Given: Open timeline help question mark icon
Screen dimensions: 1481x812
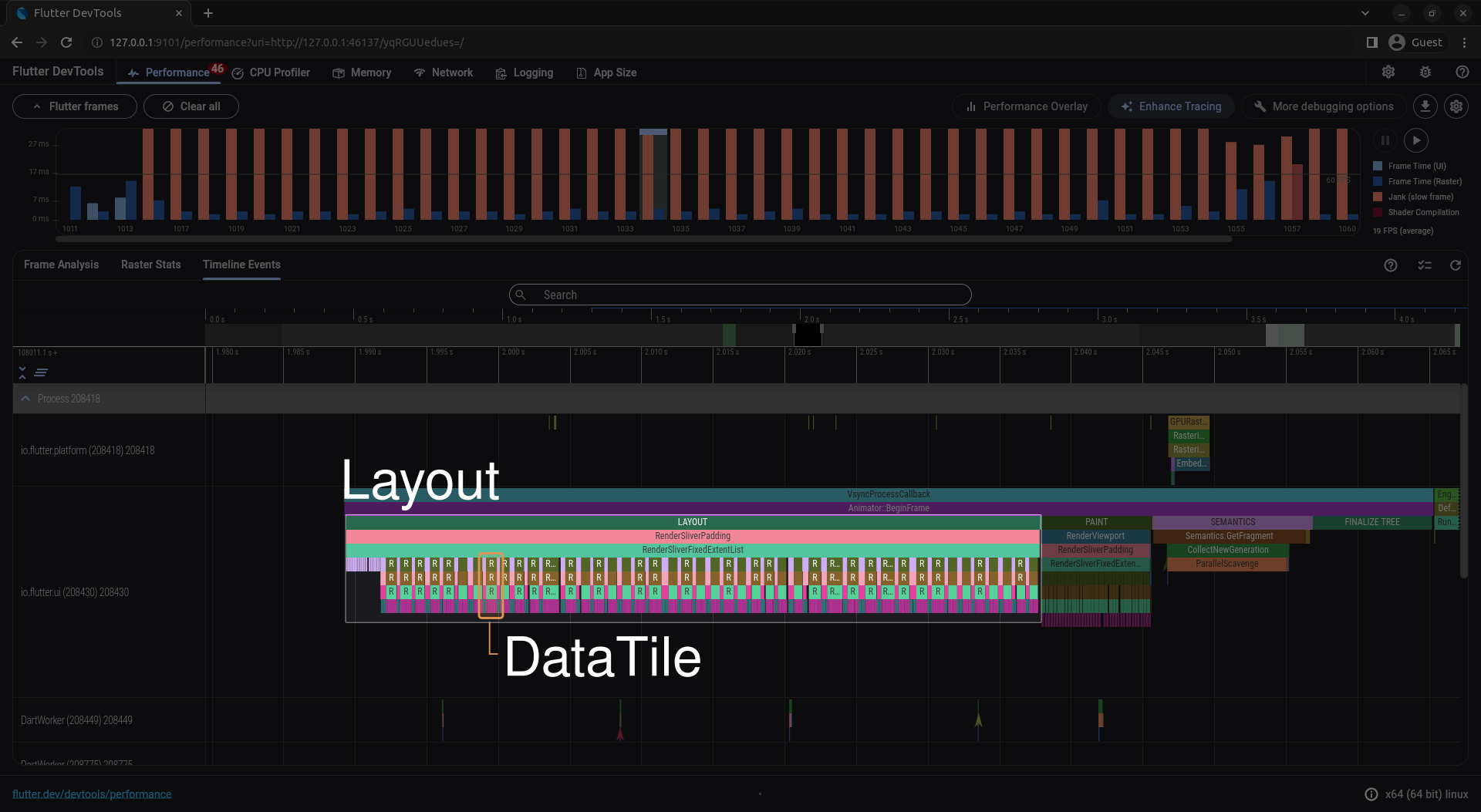Looking at the screenshot, I should coord(1390,265).
